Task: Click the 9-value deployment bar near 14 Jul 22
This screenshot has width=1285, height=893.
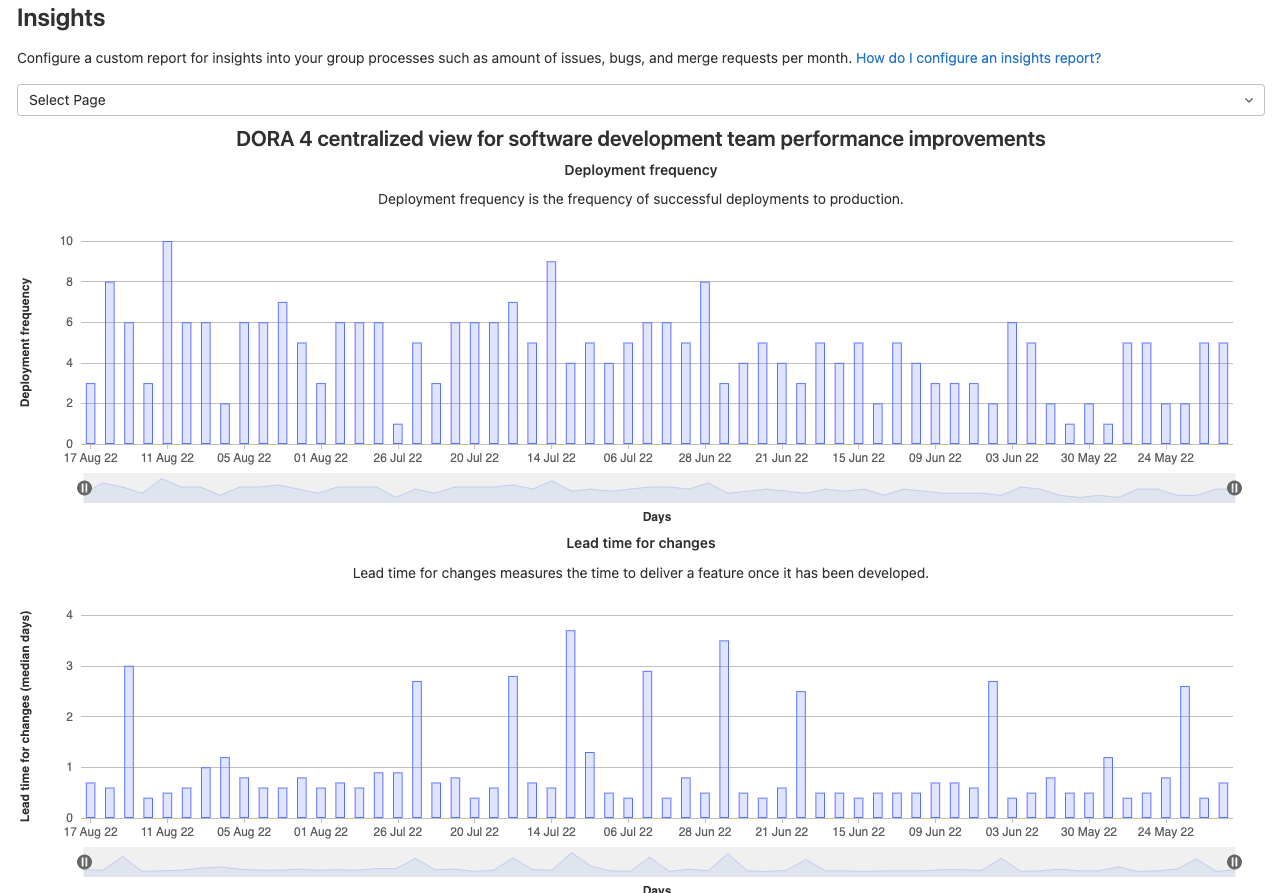Action: pyautogui.click(x=551, y=350)
